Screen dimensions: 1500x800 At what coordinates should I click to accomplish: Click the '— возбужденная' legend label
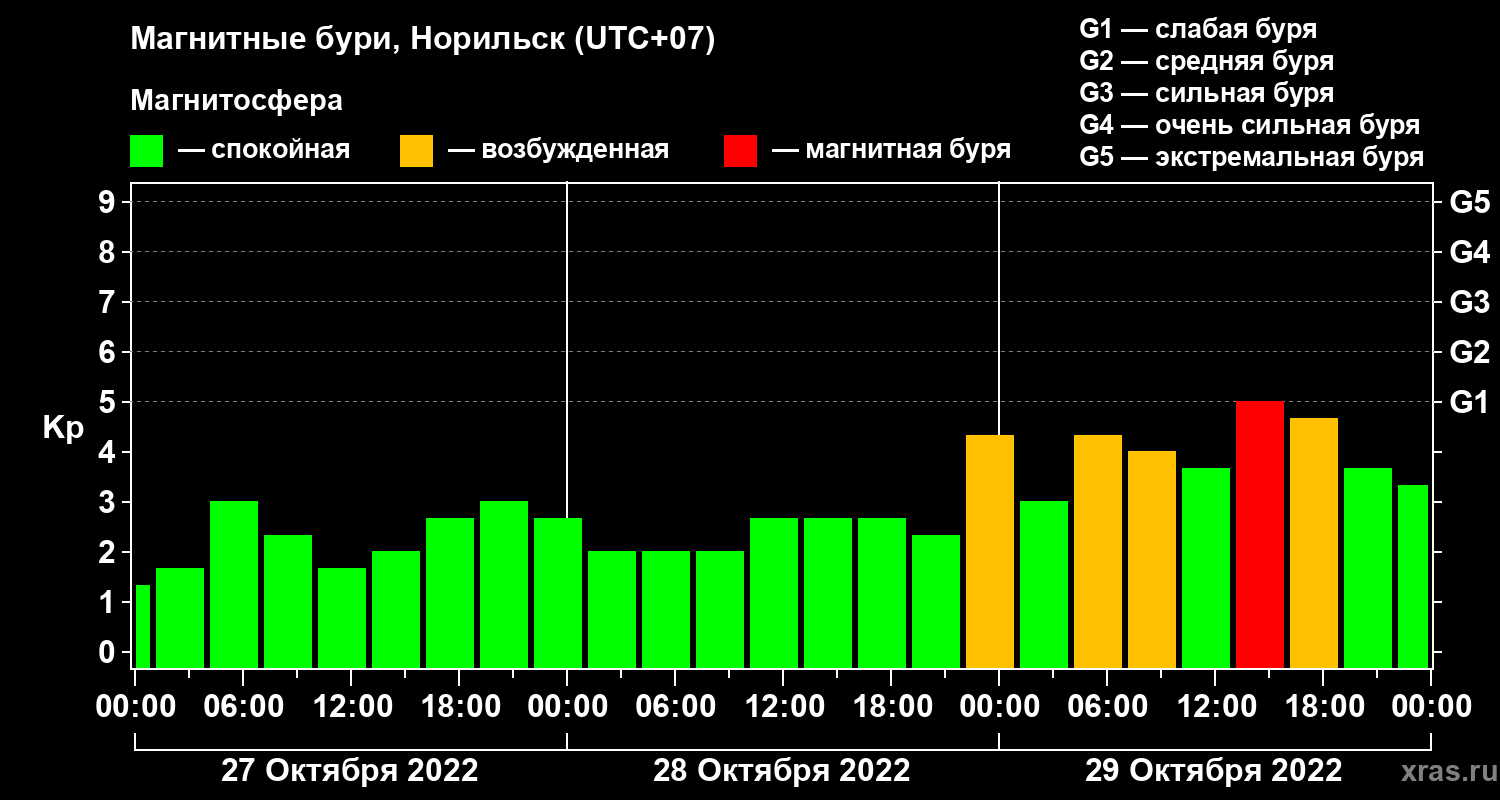click(558, 151)
